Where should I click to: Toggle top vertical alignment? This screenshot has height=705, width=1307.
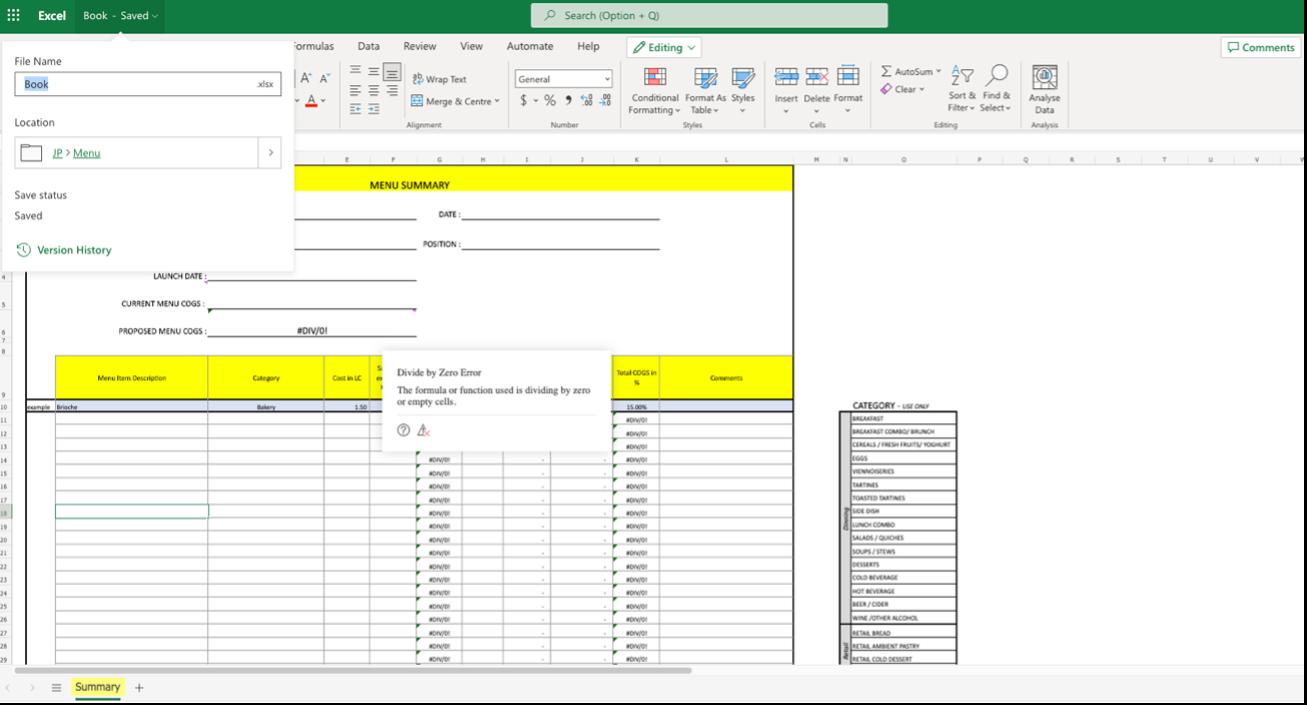click(x=355, y=71)
